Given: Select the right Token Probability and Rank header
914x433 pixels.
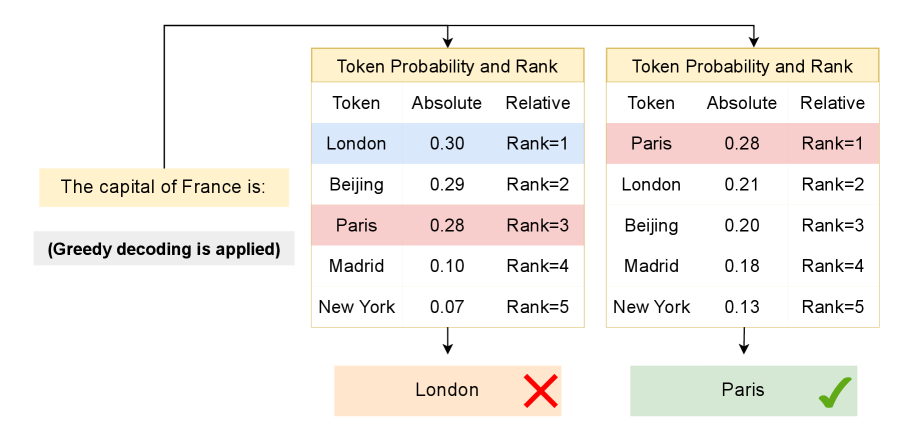Looking at the screenshot, I should coord(743,66).
